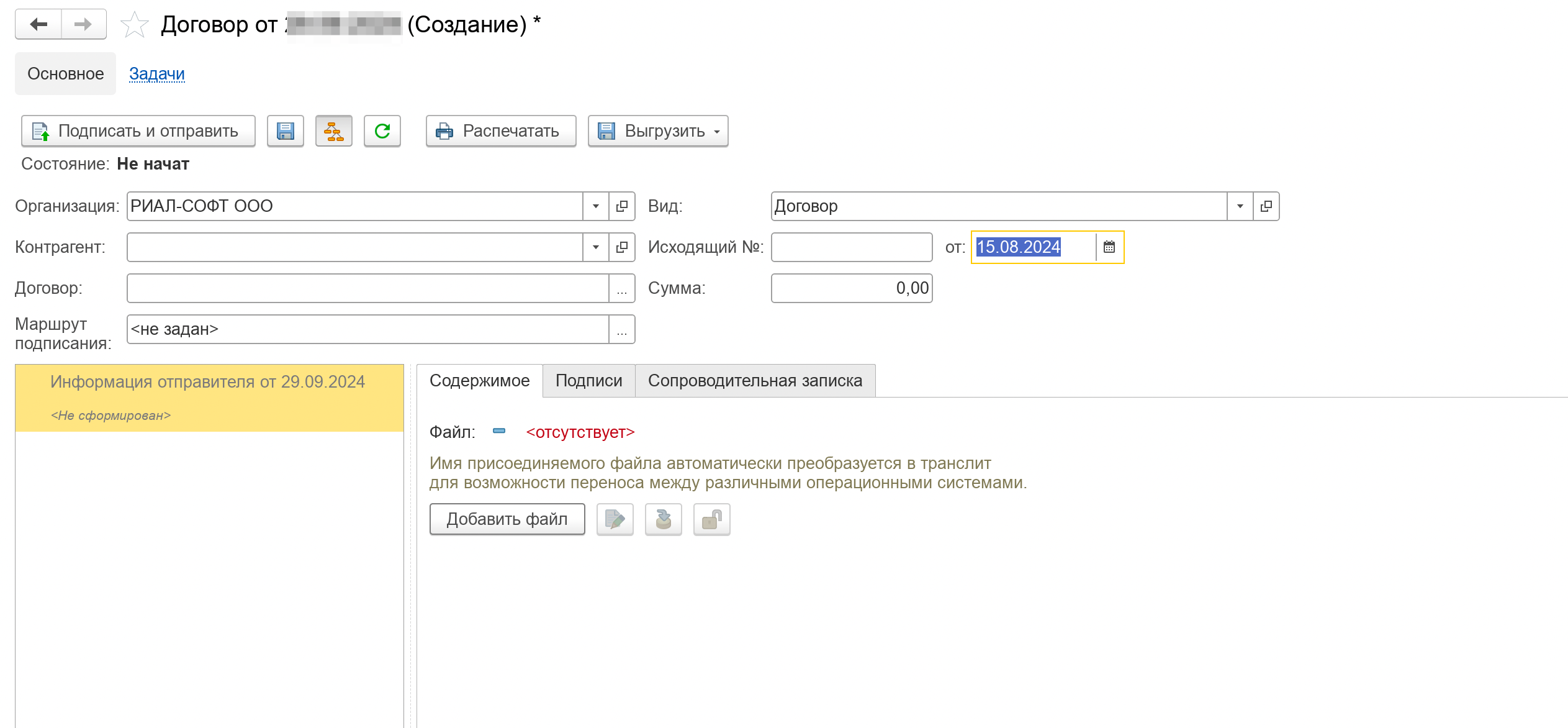Image resolution: width=1568 pixels, height=728 pixels.
Task: Click the <отсутствует> file link
Action: click(580, 432)
